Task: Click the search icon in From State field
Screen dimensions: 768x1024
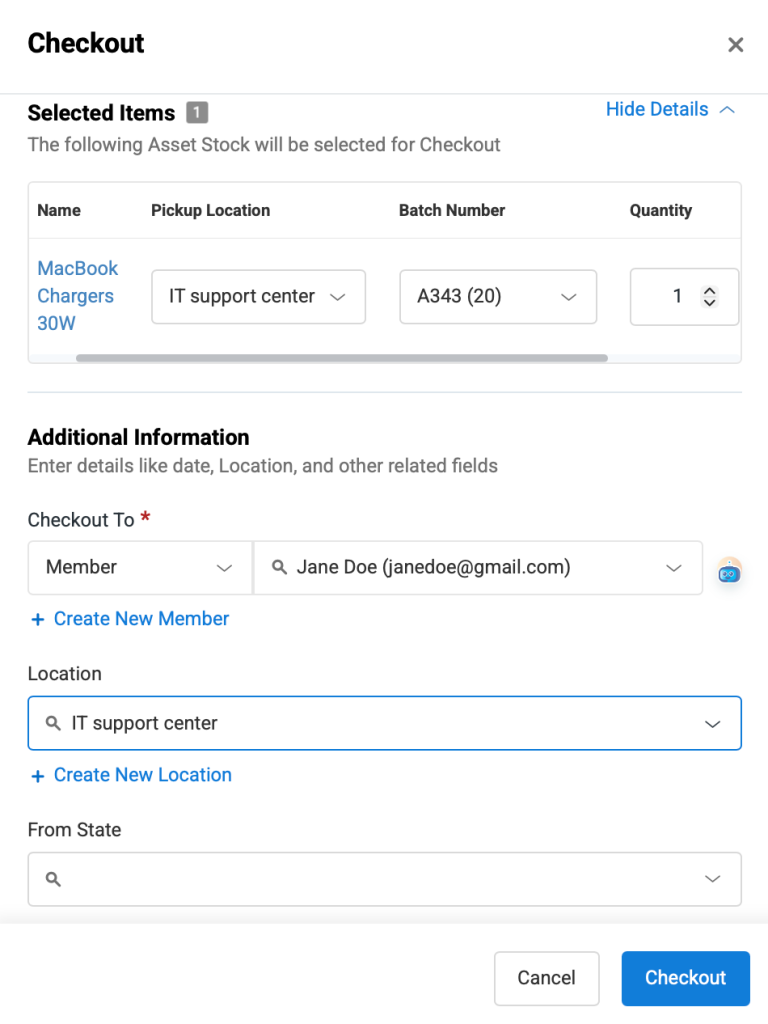Action: click(53, 879)
